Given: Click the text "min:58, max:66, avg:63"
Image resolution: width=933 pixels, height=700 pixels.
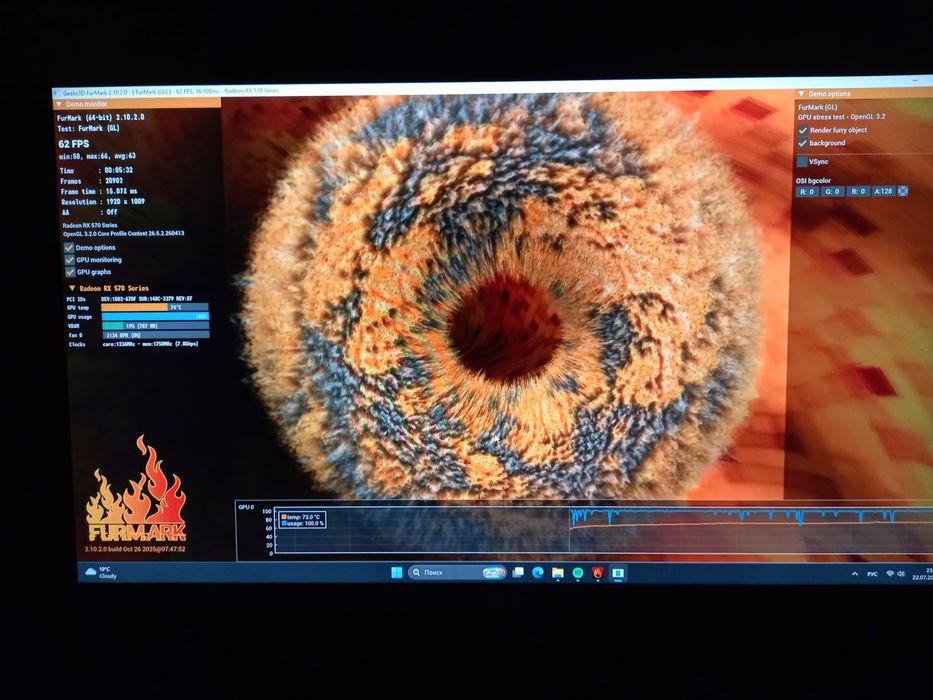Looking at the screenshot, I should 97,156.
